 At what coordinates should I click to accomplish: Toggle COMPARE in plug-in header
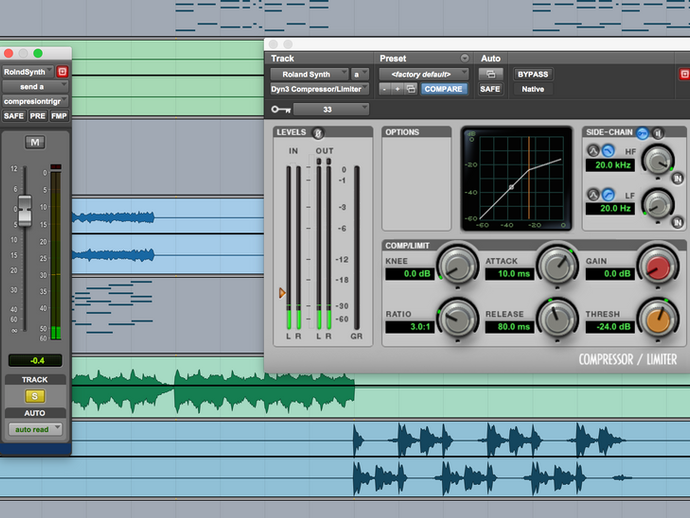click(443, 89)
